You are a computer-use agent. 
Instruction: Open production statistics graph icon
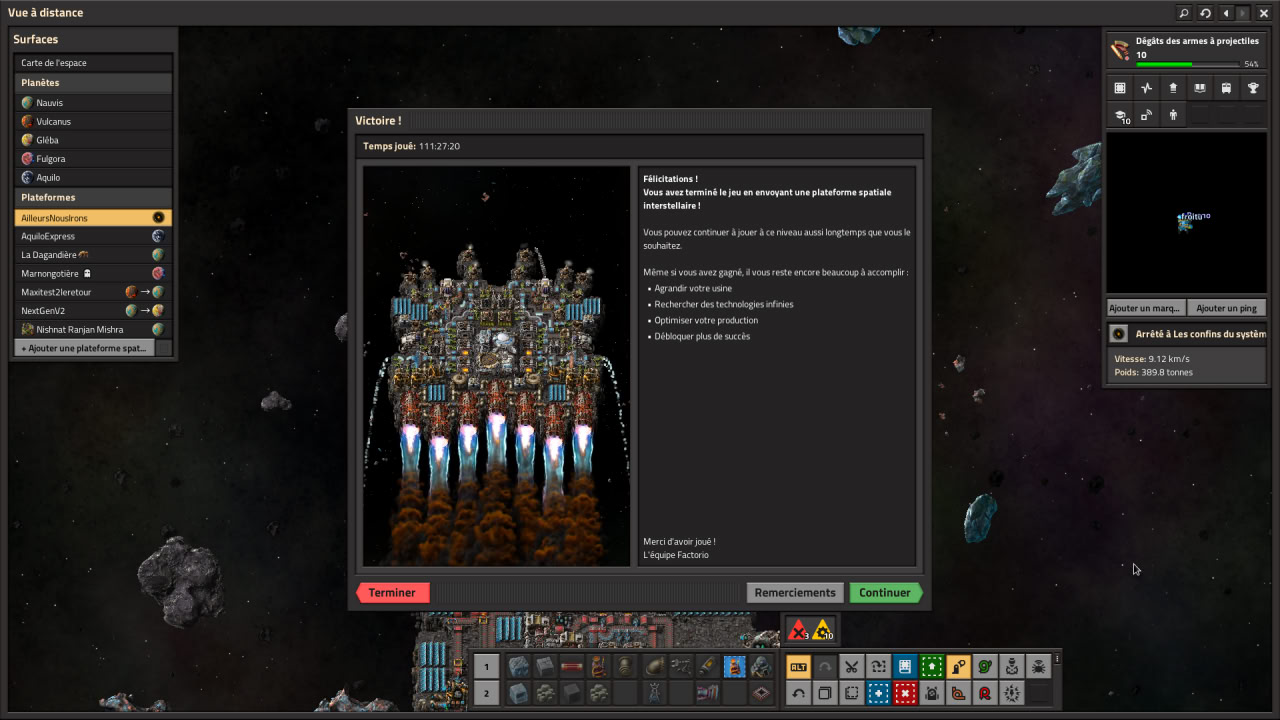tap(1146, 88)
